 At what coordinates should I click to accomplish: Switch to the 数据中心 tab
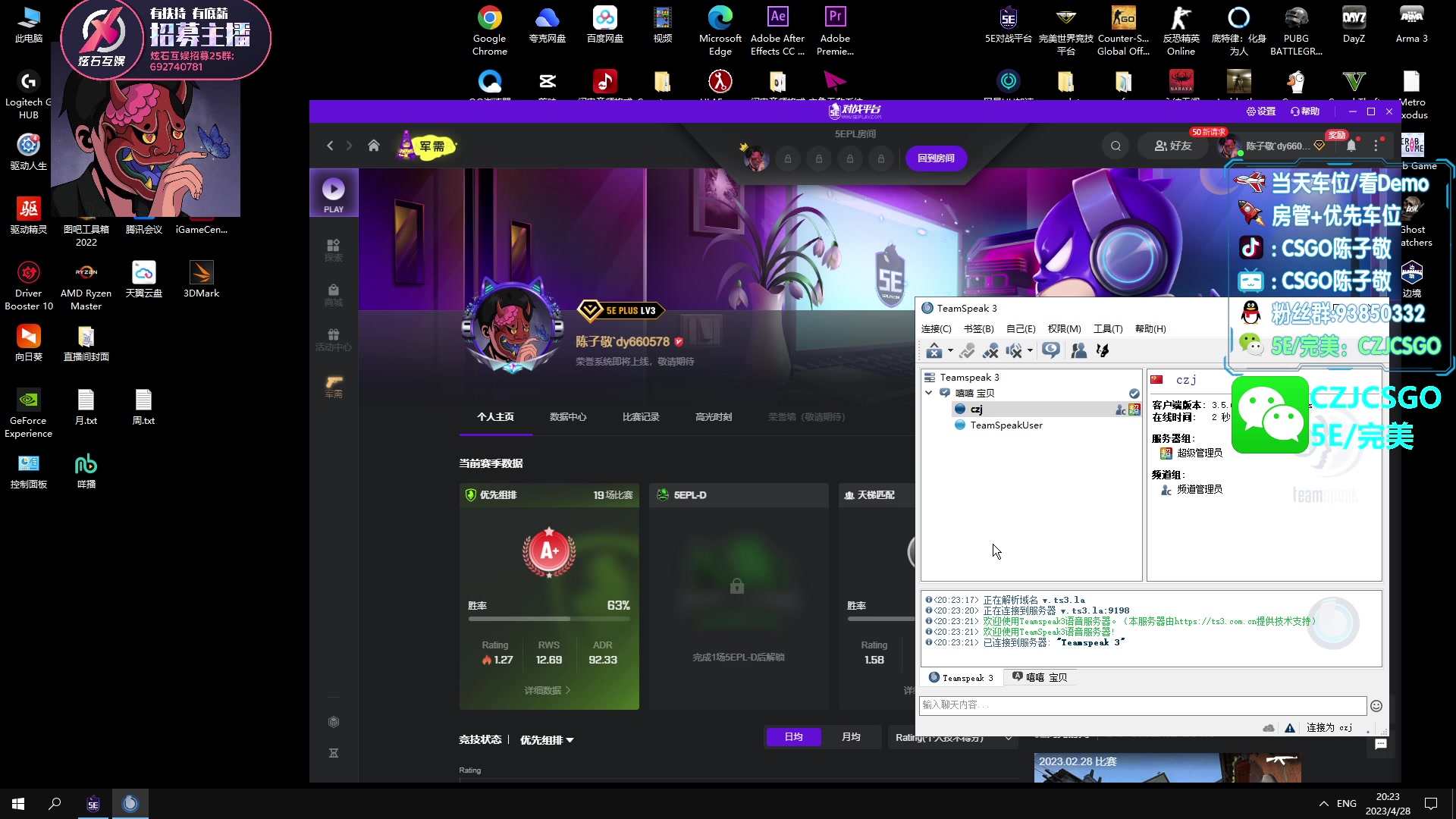(568, 417)
